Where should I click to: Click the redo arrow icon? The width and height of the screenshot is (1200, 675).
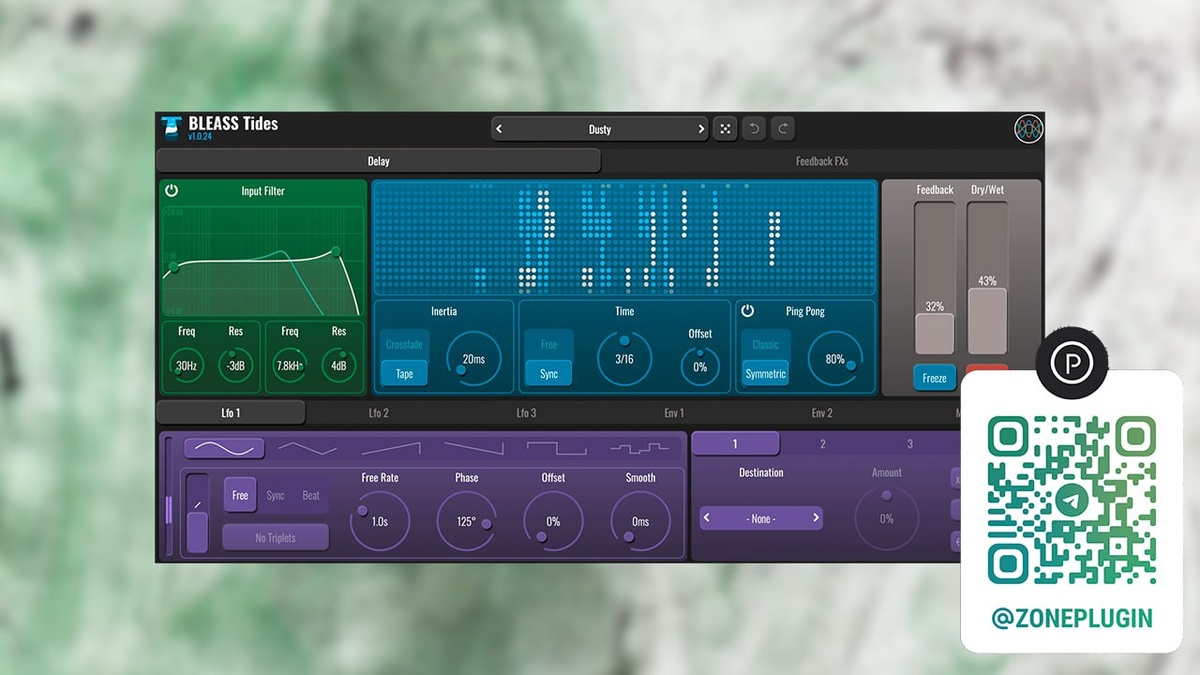pos(784,129)
